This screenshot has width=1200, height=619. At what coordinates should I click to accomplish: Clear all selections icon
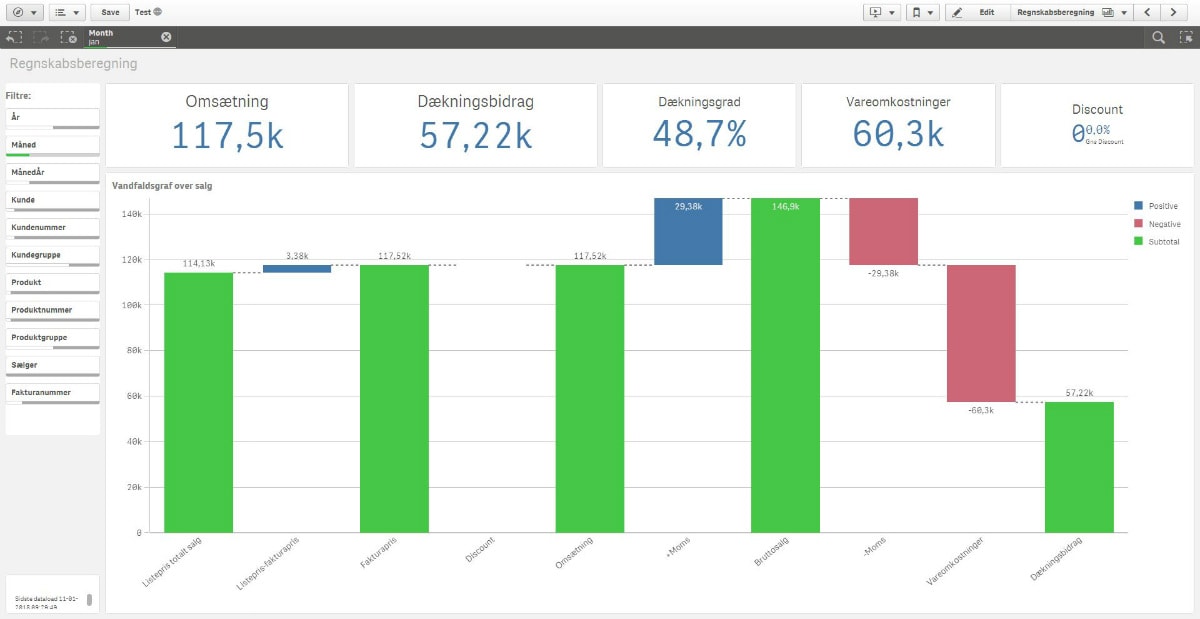coord(68,37)
